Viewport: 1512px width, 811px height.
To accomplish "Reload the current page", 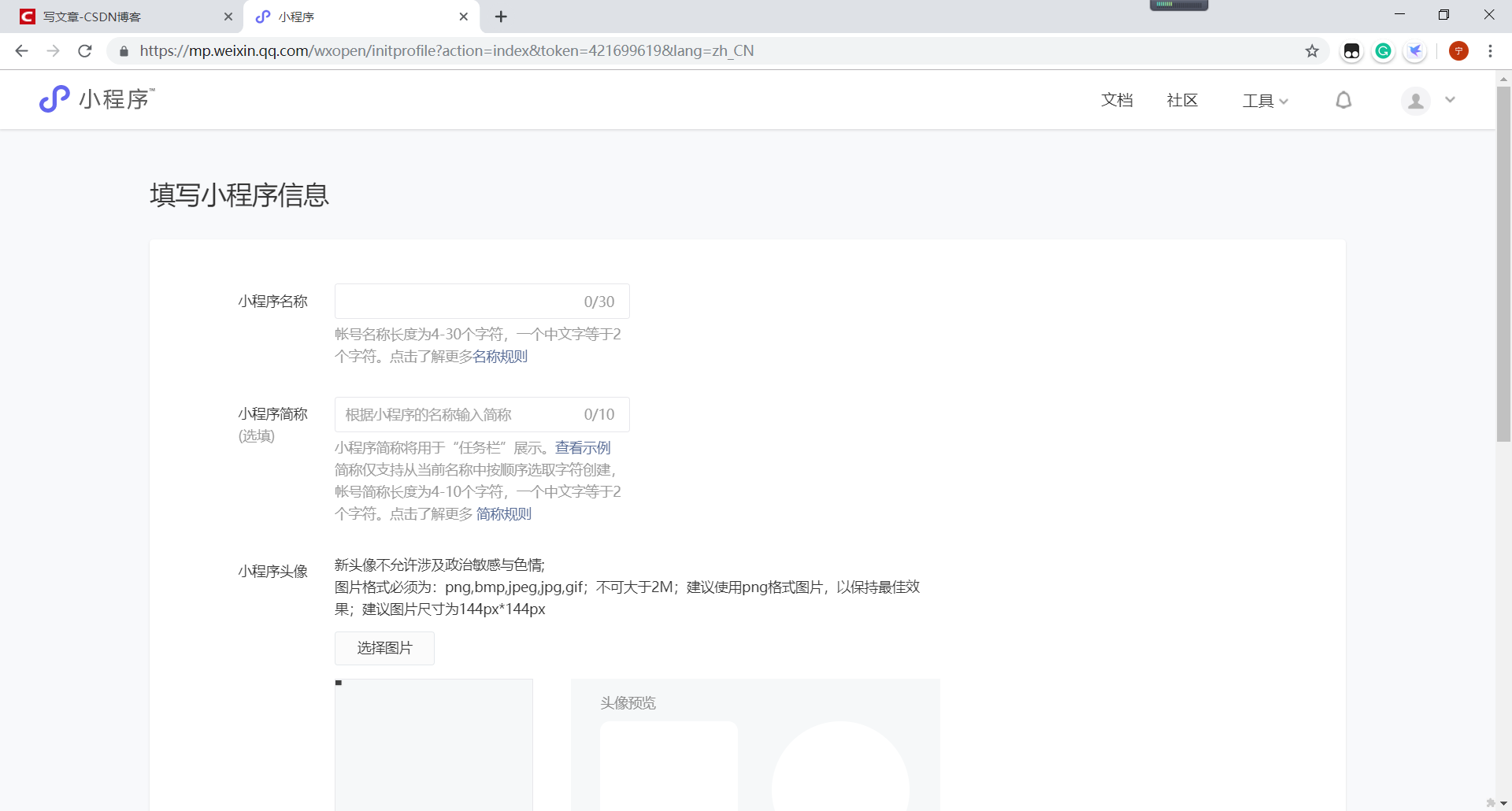I will [85, 51].
